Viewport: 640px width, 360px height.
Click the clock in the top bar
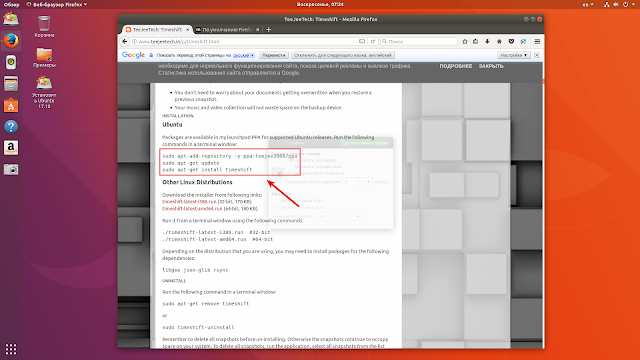pos(320,4)
